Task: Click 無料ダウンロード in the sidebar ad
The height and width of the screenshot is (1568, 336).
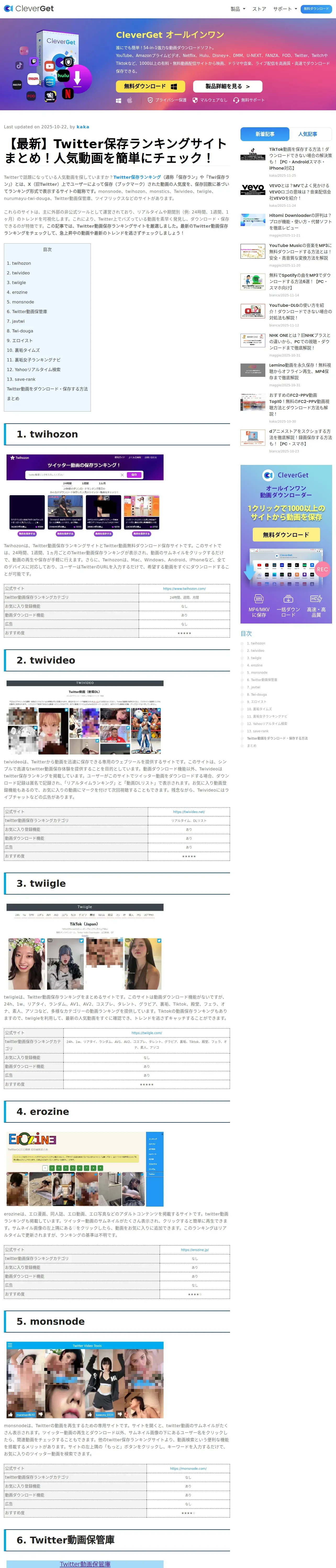Action: (x=286, y=534)
